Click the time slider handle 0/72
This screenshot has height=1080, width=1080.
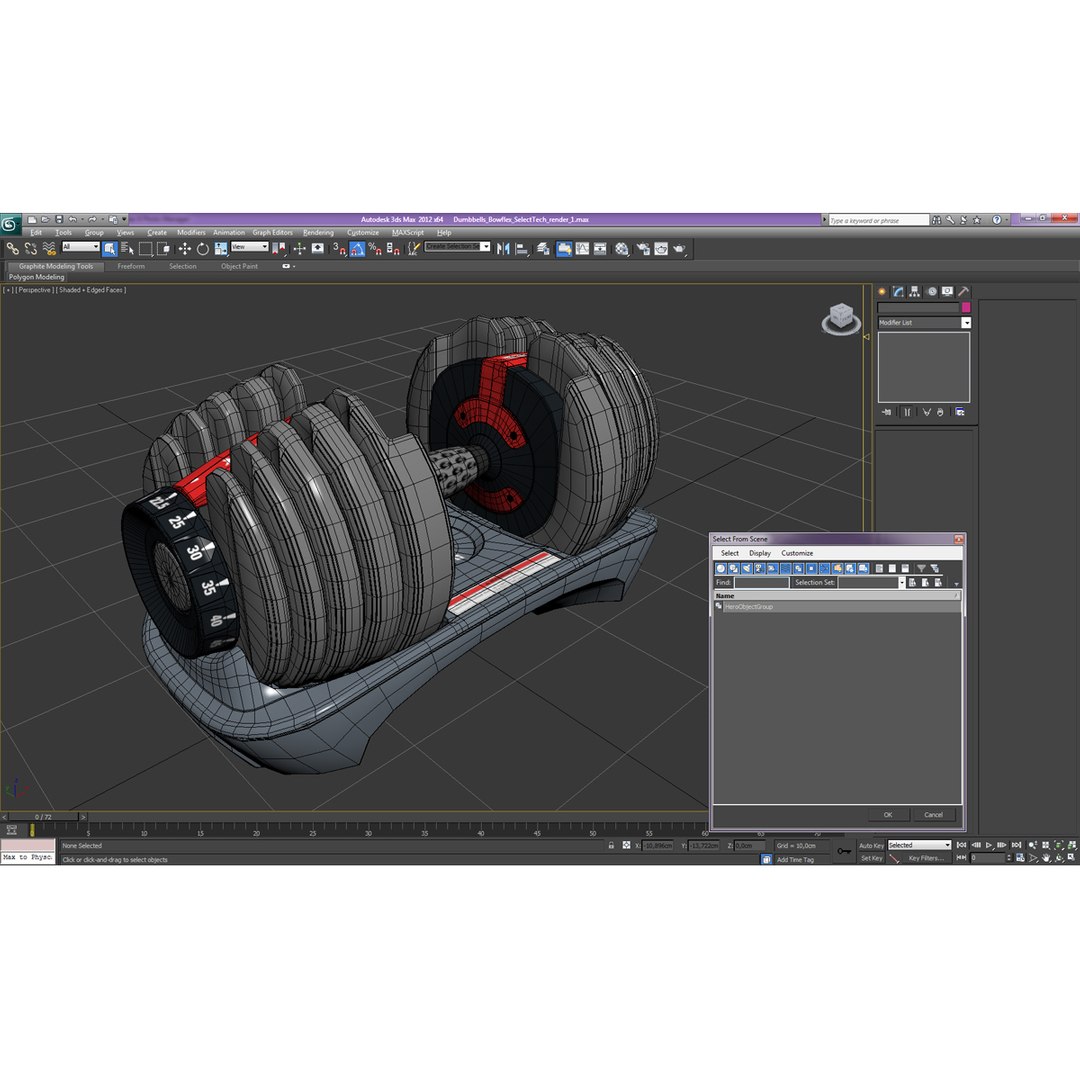(x=43, y=817)
